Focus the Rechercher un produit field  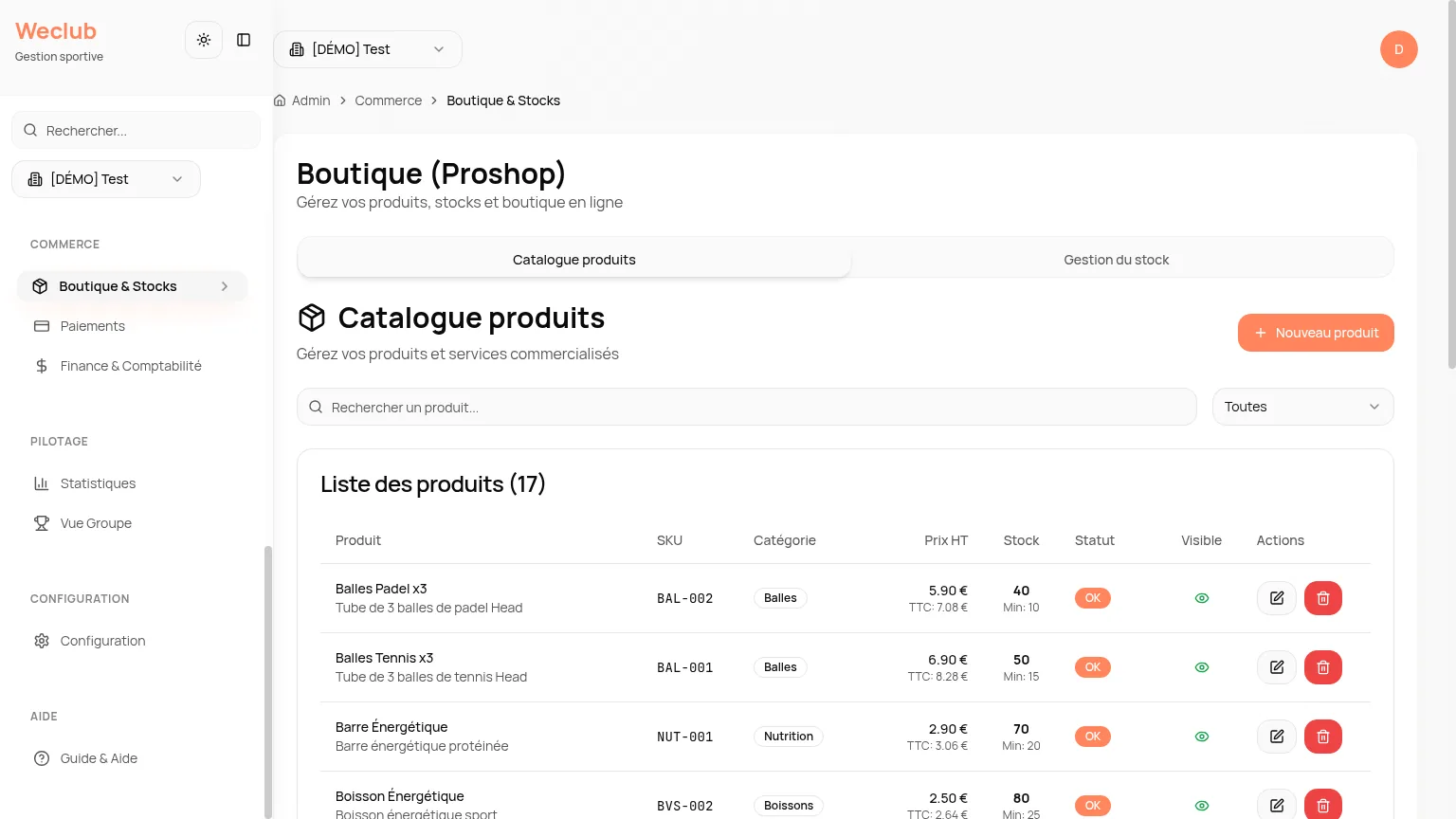click(x=747, y=407)
